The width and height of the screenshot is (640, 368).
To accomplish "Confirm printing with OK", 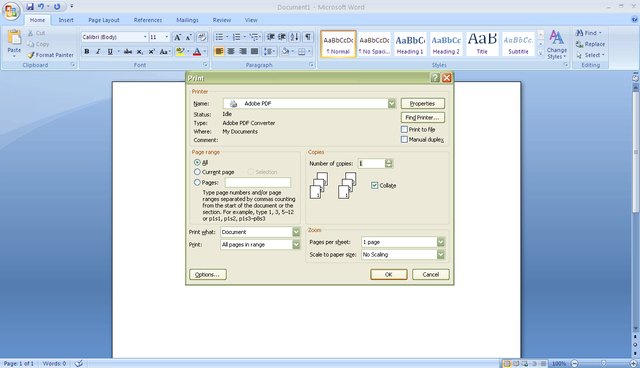I will [389, 275].
